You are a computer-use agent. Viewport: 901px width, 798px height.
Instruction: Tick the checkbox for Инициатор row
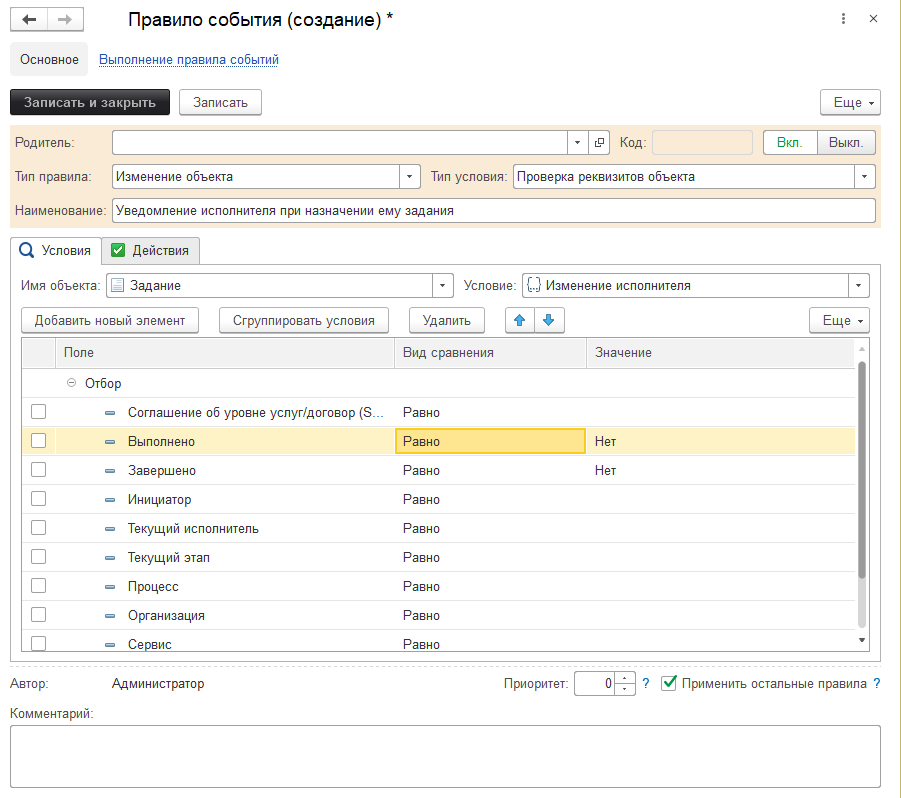38,499
